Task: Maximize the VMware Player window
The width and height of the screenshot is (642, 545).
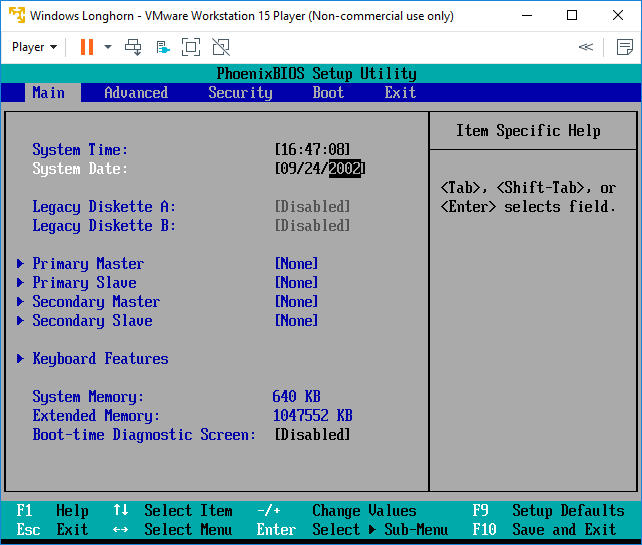Action: point(572,16)
